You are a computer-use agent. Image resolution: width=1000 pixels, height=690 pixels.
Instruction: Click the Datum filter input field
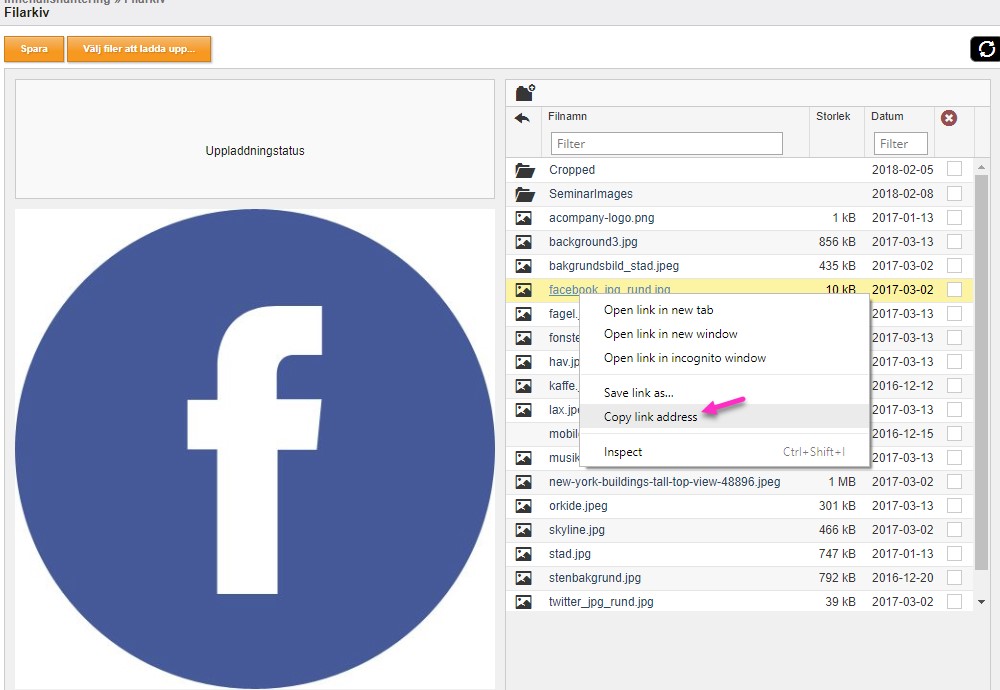click(x=901, y=143)
